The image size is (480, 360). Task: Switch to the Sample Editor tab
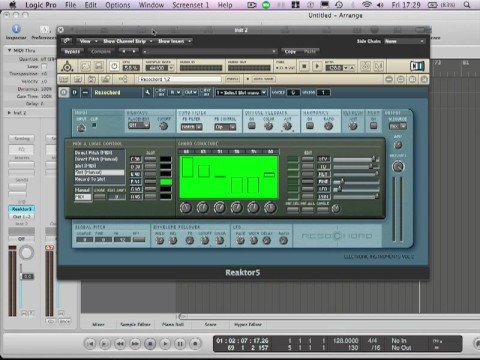pos(135,324)
